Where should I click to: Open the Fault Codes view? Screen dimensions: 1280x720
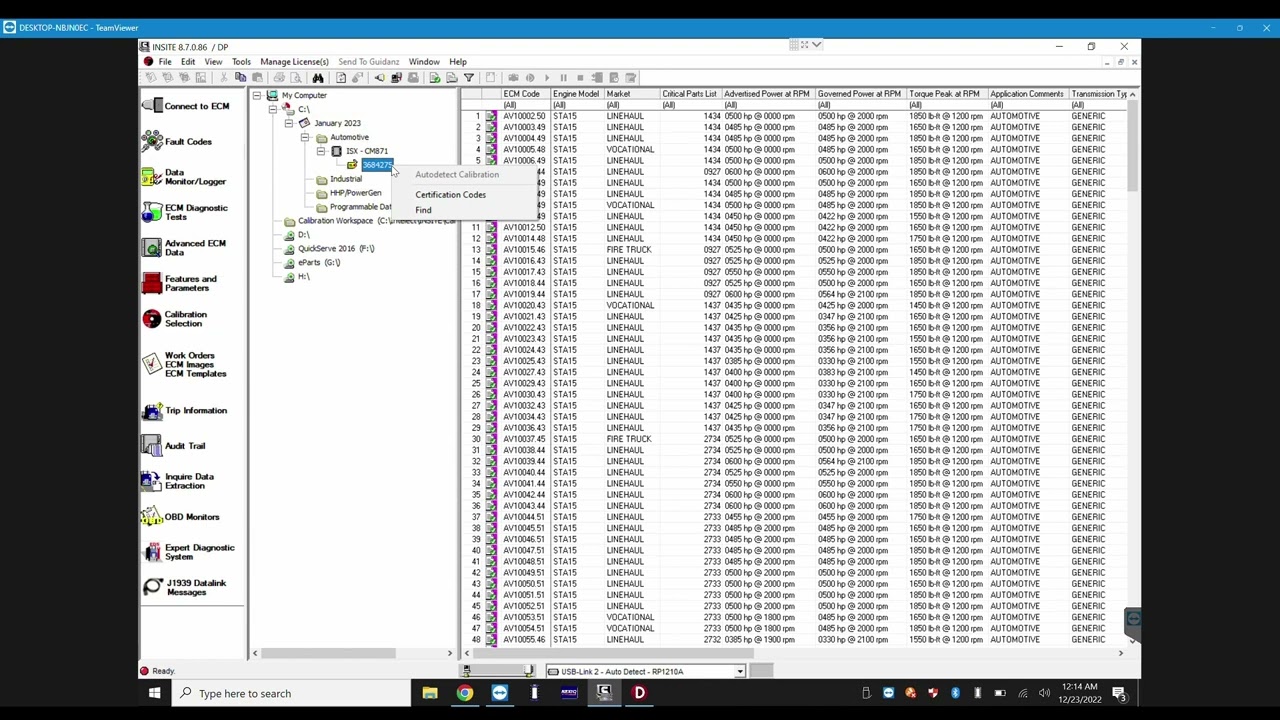(178, 141)
